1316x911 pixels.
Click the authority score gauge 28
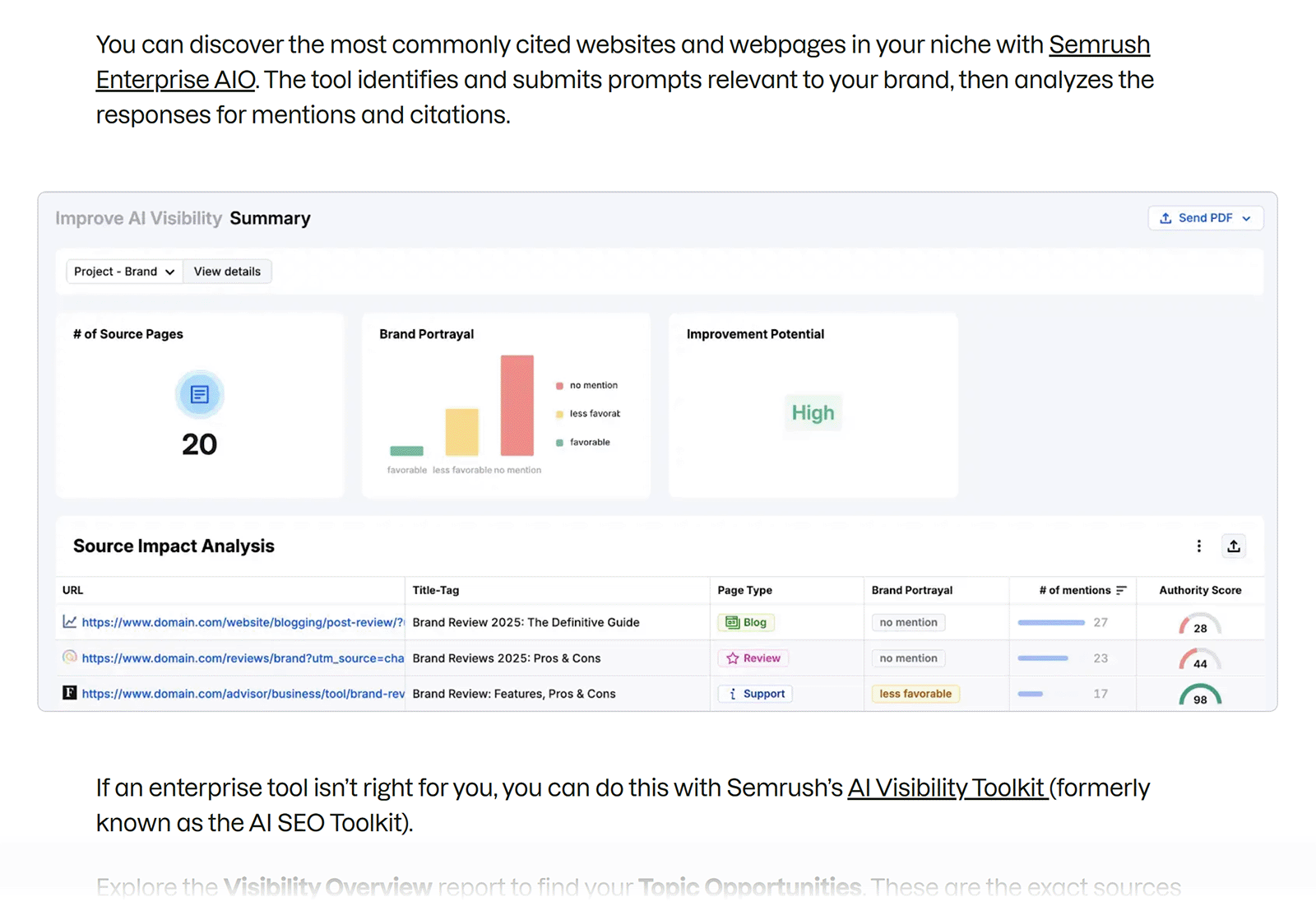(x=1200, y=625)
